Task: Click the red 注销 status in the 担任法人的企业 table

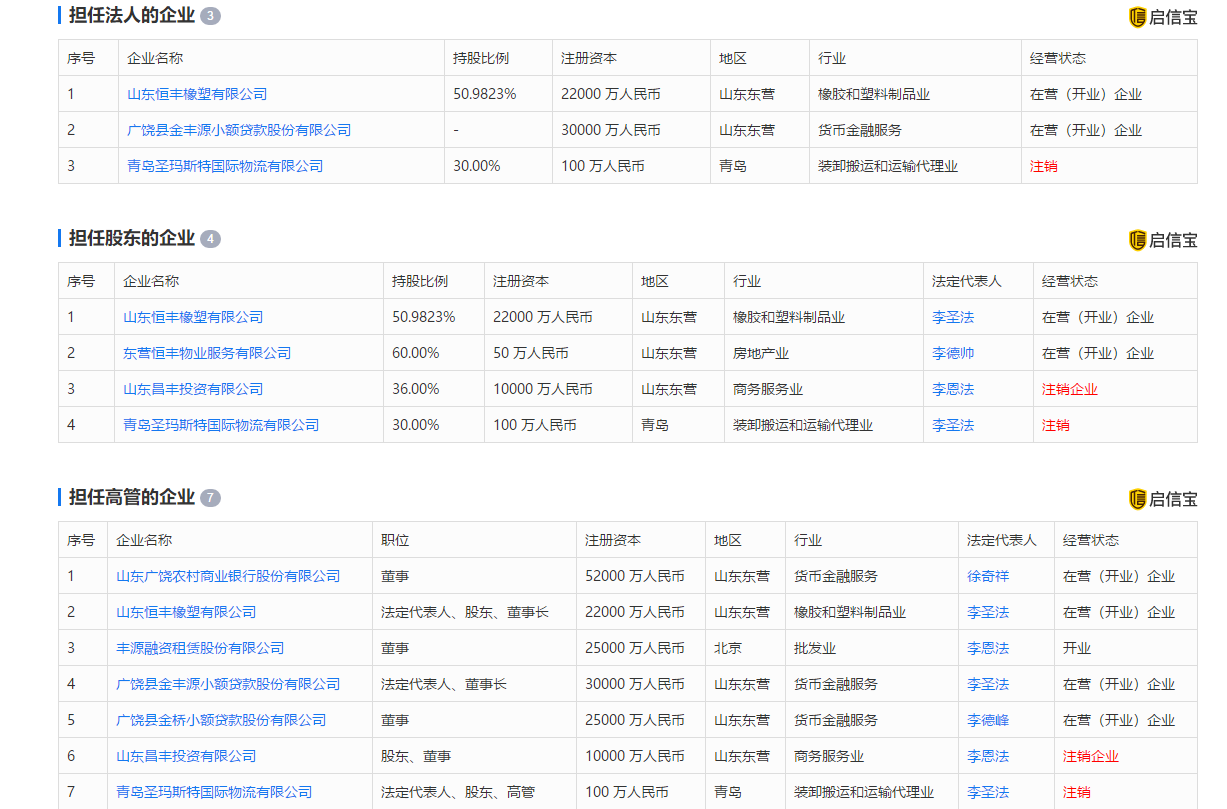Action: pos(1044,166)
